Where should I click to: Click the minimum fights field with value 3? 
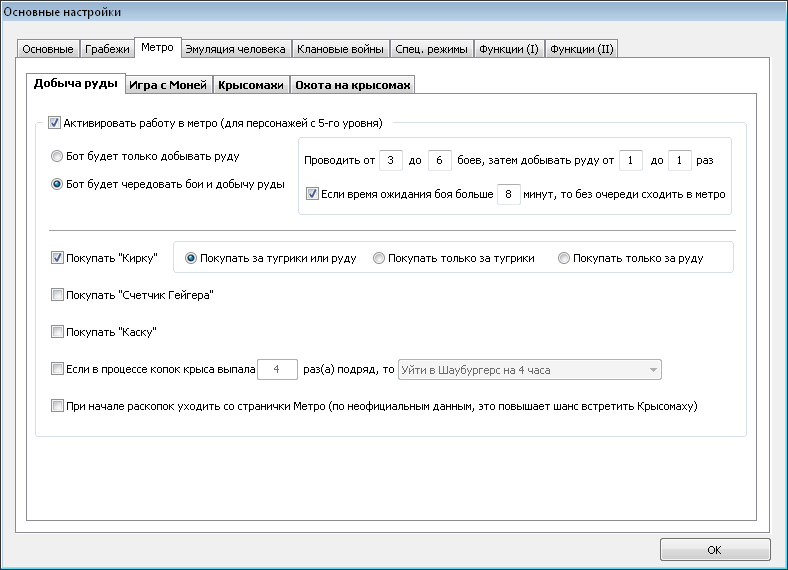[390, 160]
